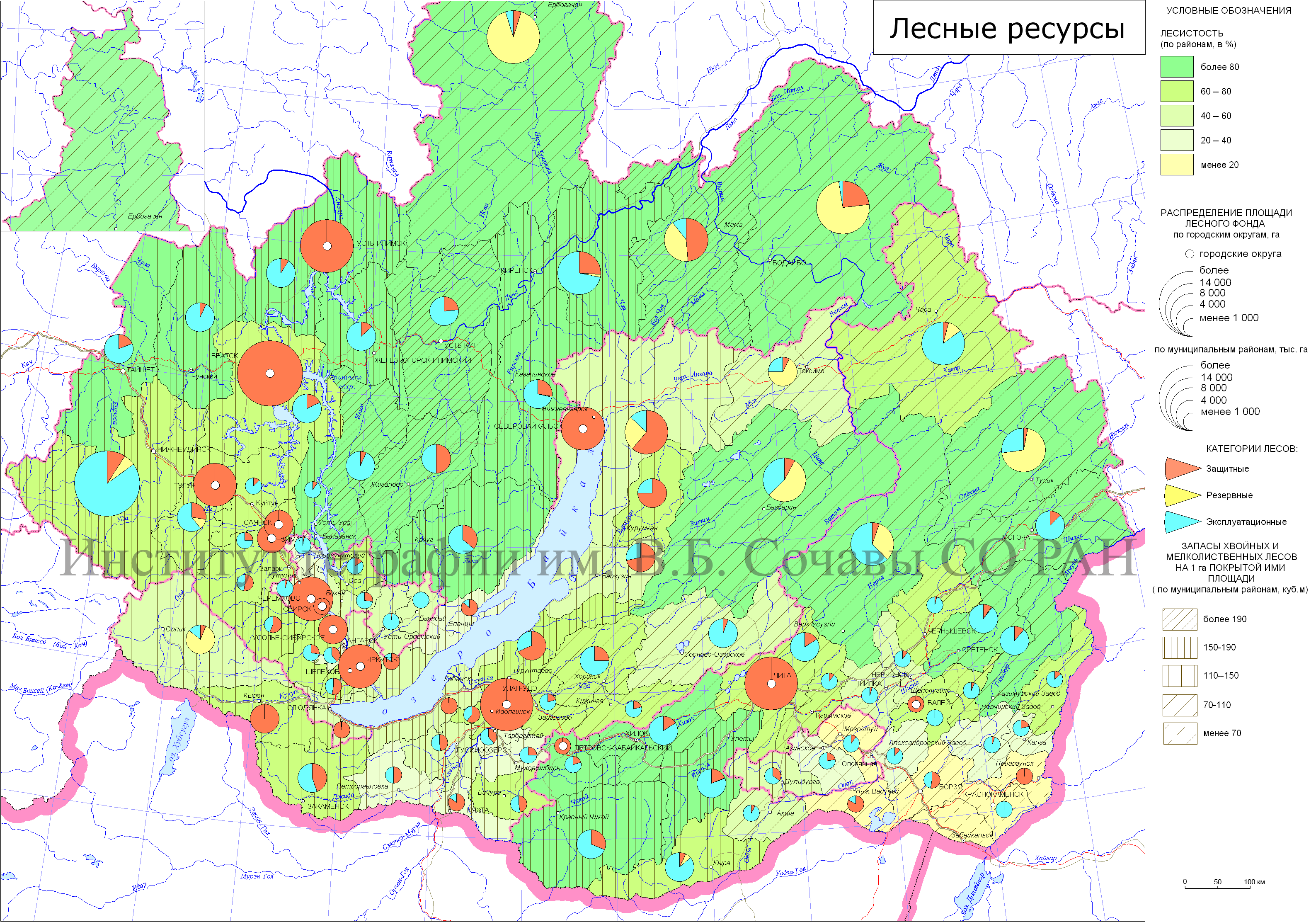Select the 'менее 70' hatch pattern box
The image size is (1316, 922).
[x=1180, y=733]
